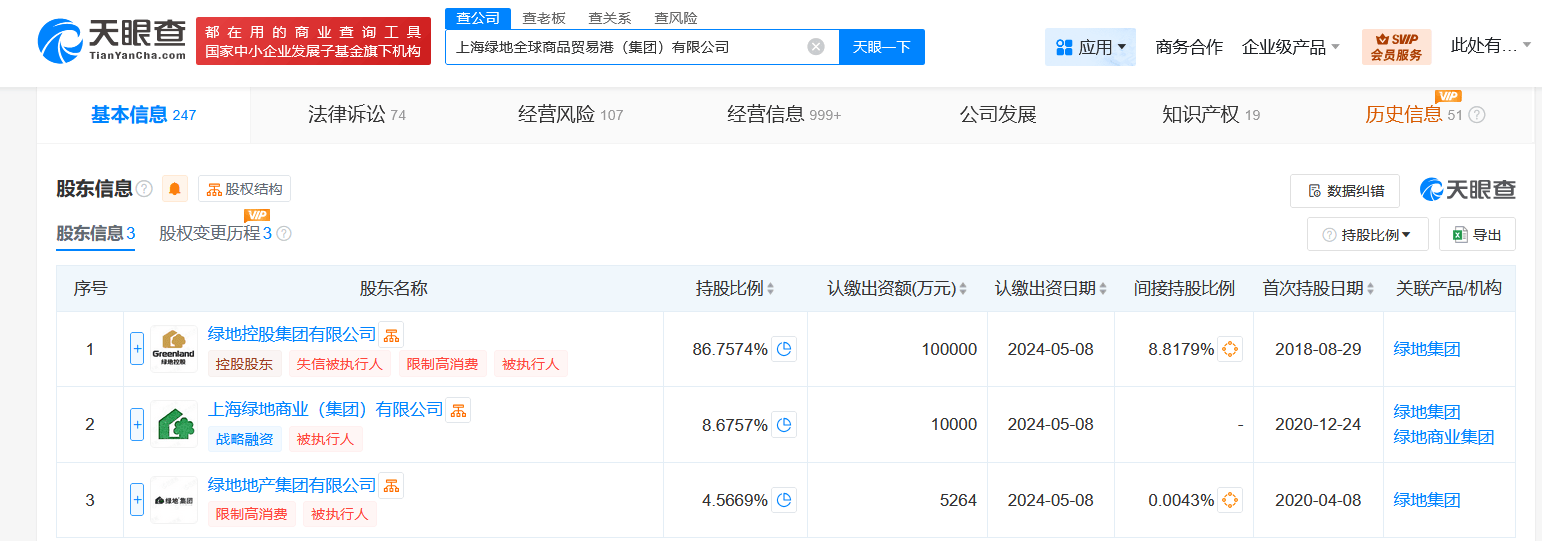Click help icon beside 股权变更历程

[x=284, y=234]
